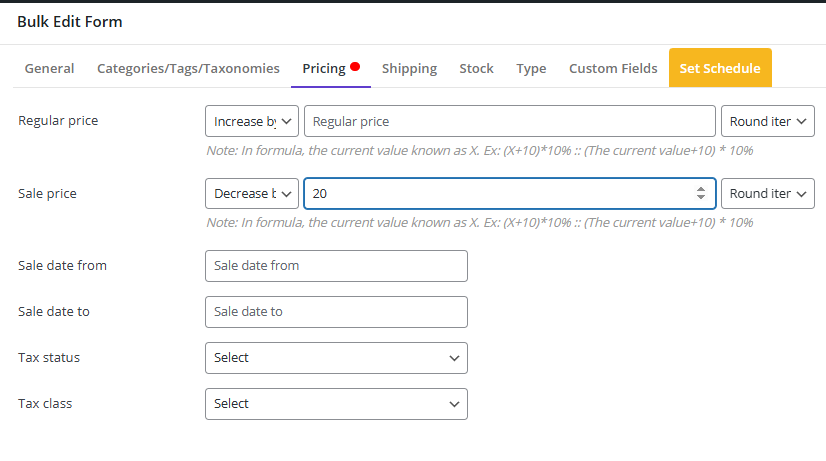Click the Set Schedule button
The image size is (826, 461).
tap(720, 68)
